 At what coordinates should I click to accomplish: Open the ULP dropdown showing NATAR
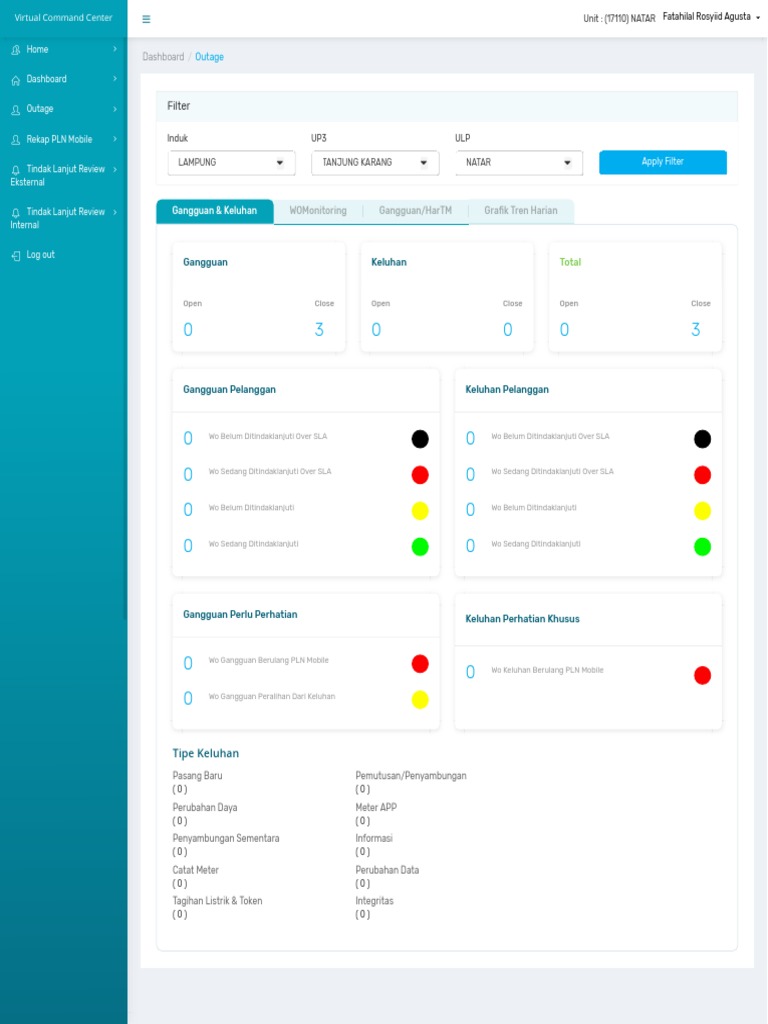(519, 163)
